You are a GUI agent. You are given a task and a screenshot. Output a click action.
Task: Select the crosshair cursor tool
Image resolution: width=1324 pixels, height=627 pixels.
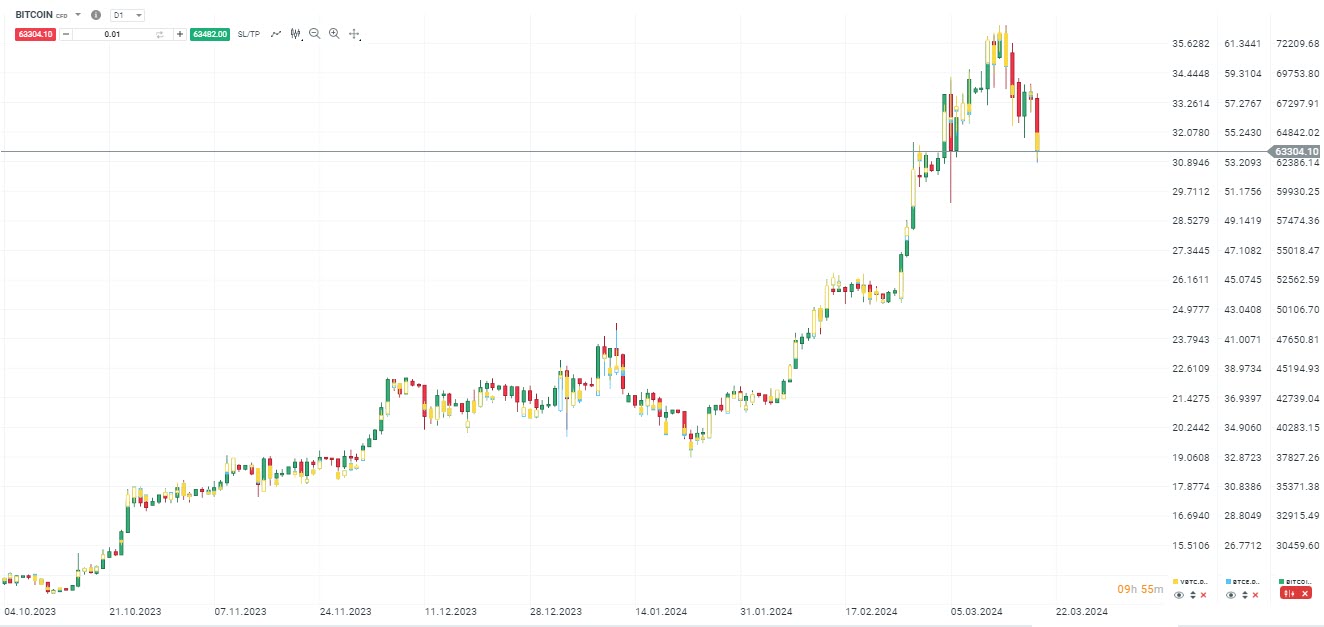(354, 34)
